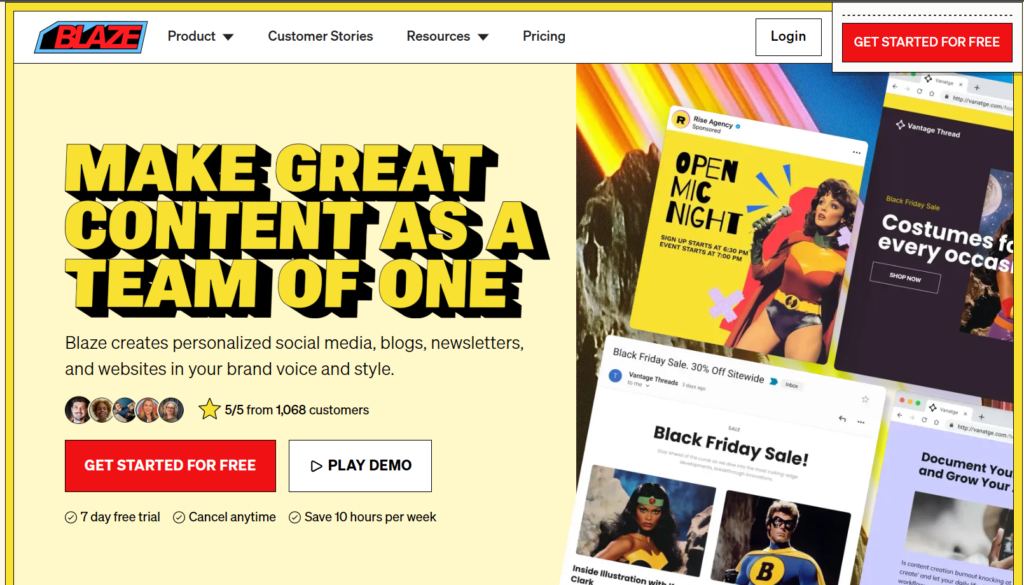Click header Get Started For Free button
Screen dimensions: 1024x585
pos(927,42)
